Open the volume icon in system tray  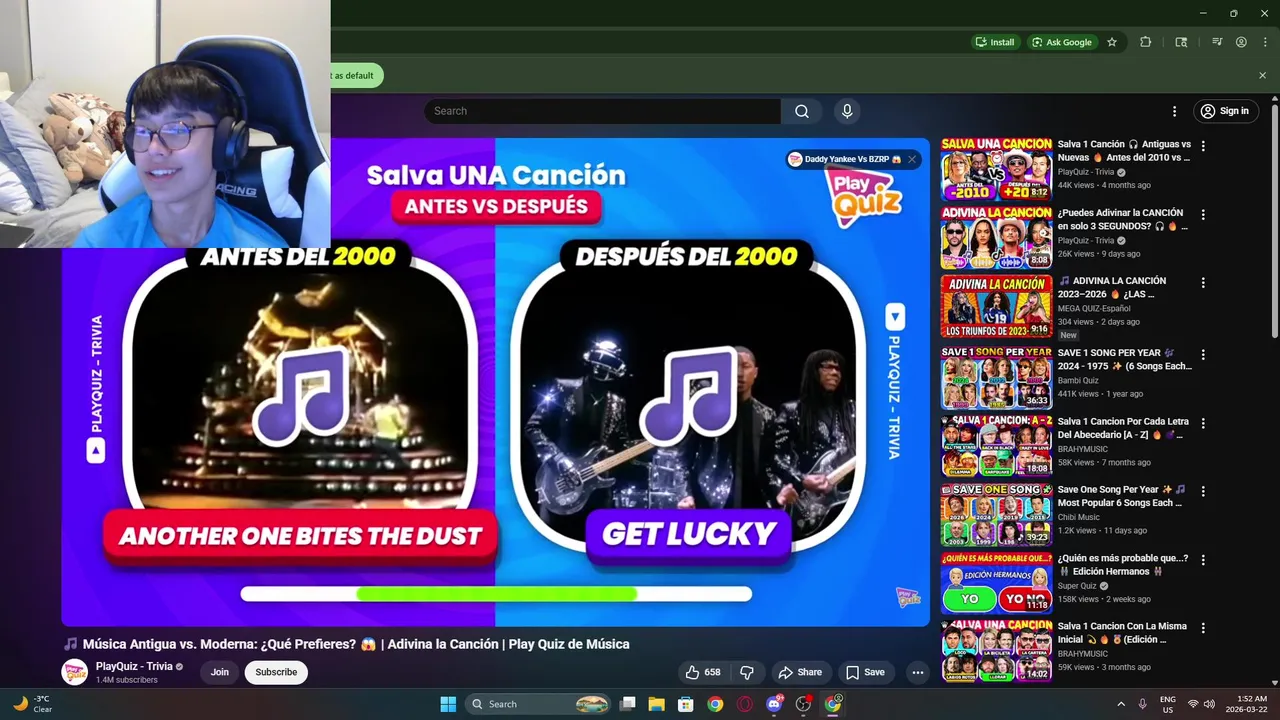(1209, 704)
